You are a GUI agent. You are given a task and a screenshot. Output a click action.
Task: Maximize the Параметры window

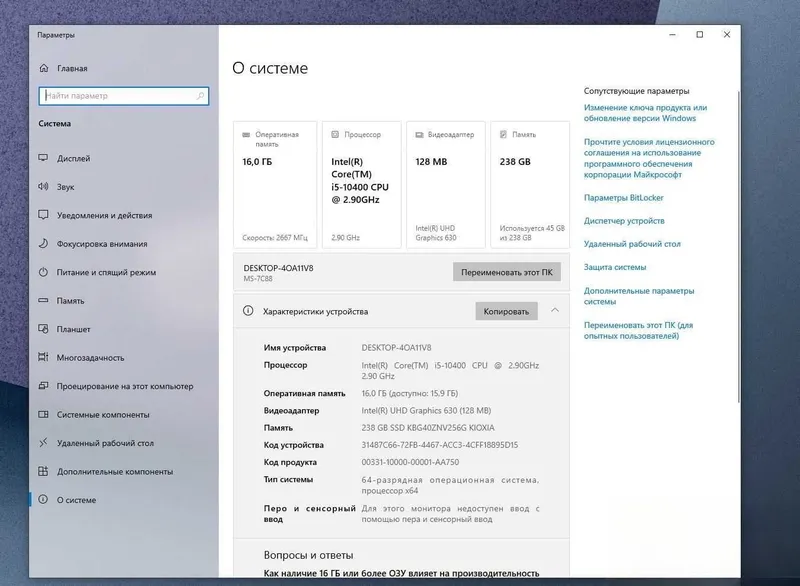(699, 35)
